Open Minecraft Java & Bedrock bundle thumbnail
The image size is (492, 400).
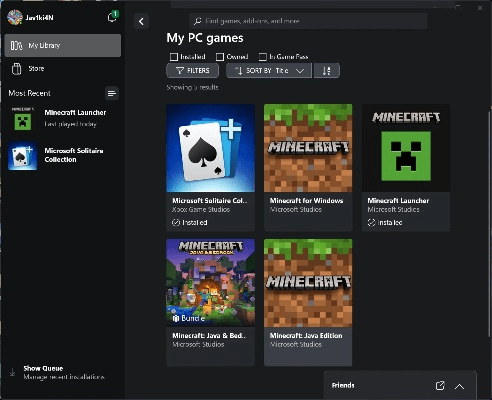tap(211, 283)
